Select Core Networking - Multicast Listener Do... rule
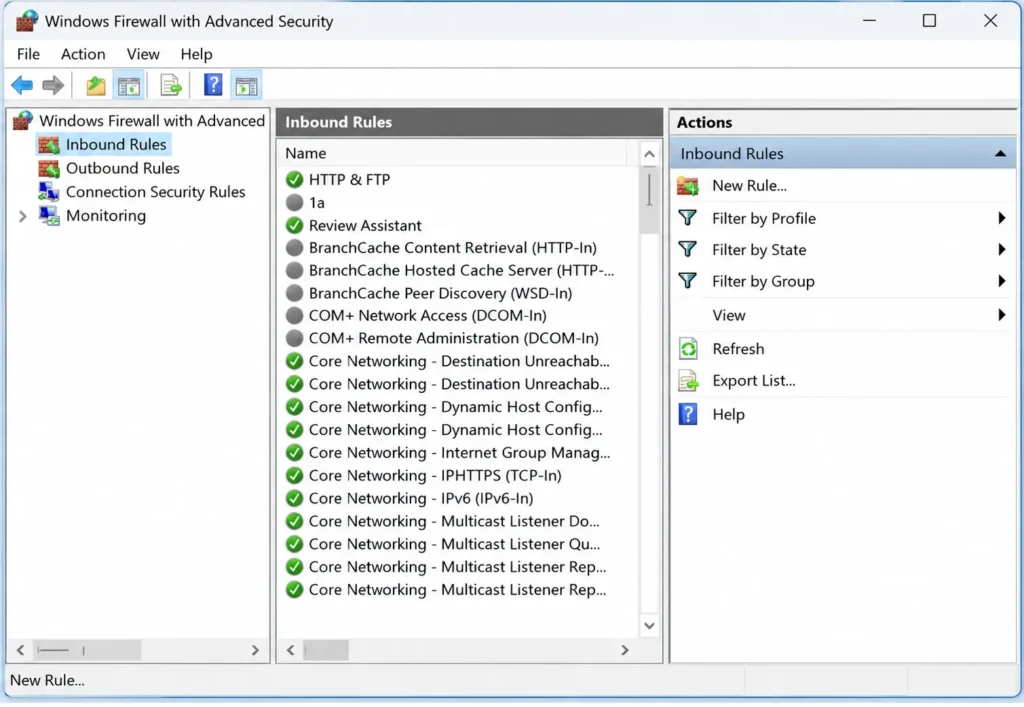Image resolution: width=1024 pixels, height=707 pixels. click(454, 521)
